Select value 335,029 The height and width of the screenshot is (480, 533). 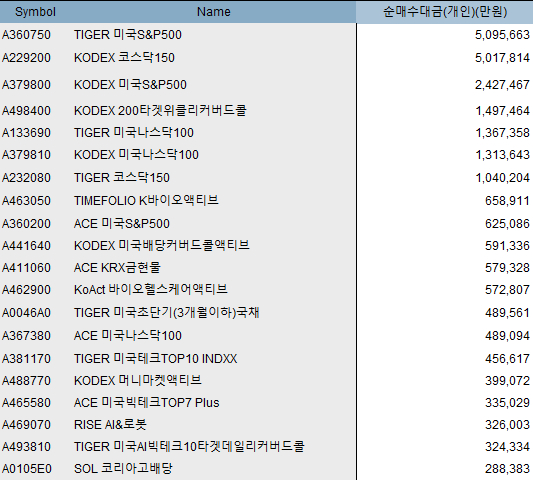[x=507, y=403]
